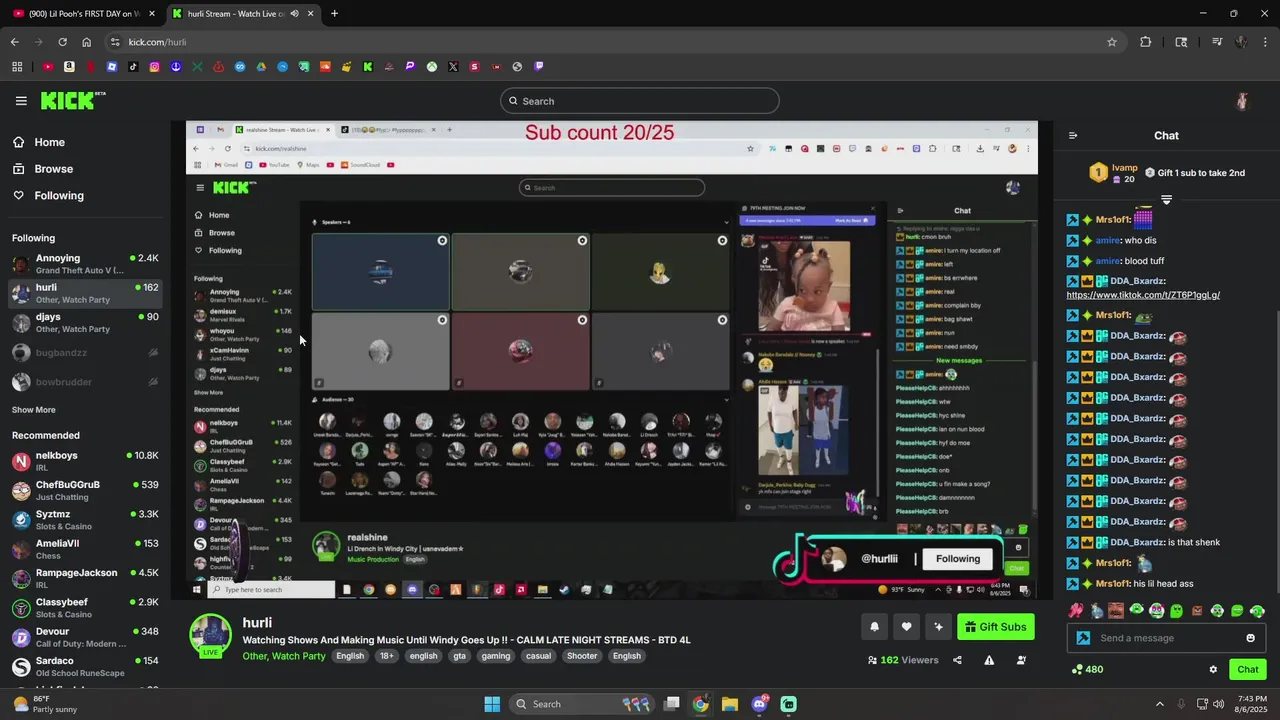Open the emoji picker in chat input
The width and height of the screenshot is (1280, 720).
[1250, 638]
